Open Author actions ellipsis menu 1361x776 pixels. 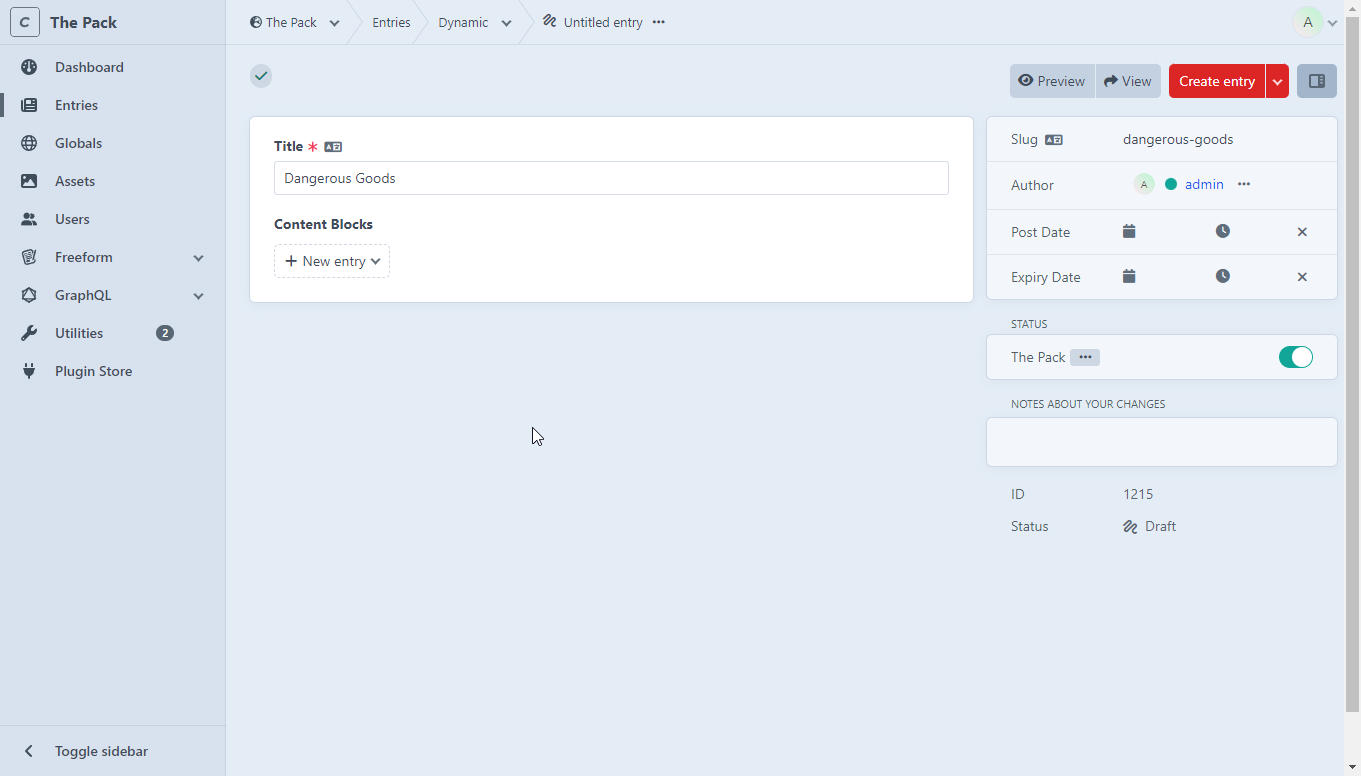(1244, 184)
